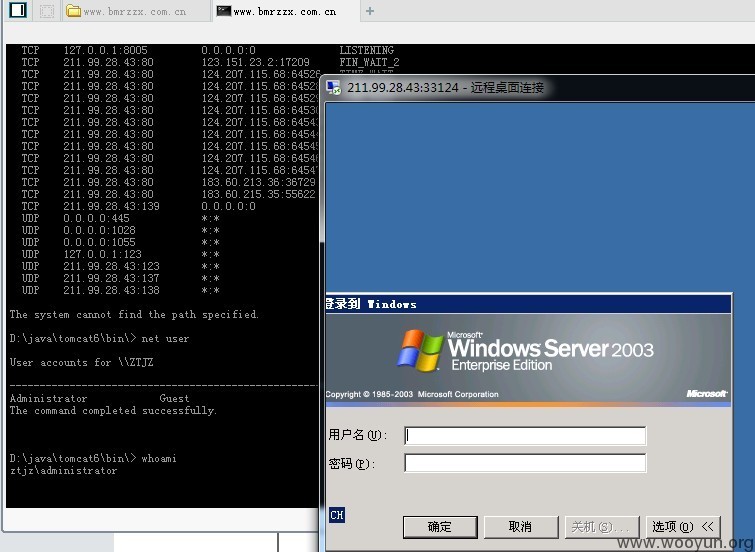755x552 pixels.
Task: Click the folder icon on the first tab
Action: click(73, 11)
